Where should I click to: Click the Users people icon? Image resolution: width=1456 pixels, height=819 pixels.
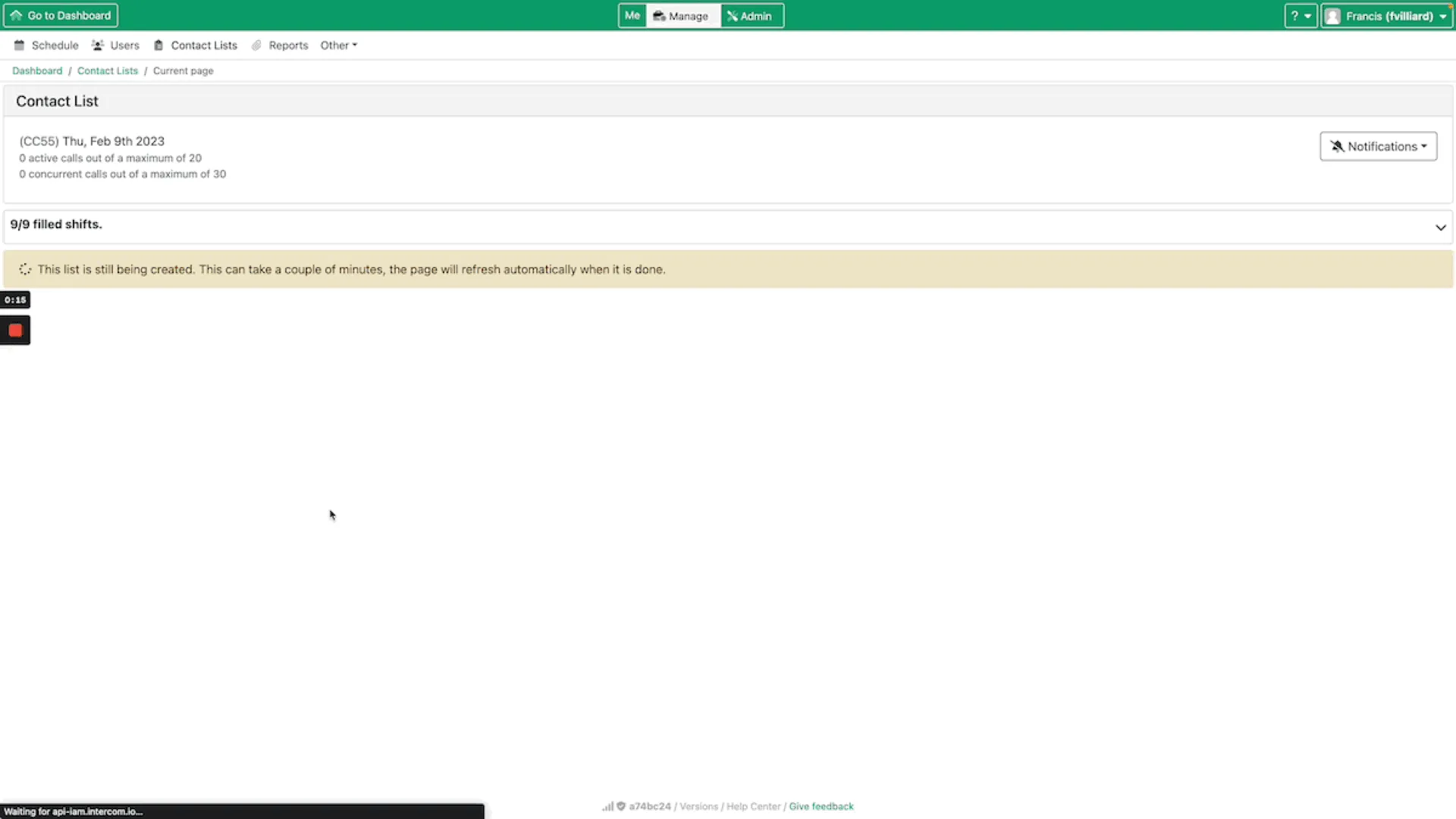click(98, 45)
